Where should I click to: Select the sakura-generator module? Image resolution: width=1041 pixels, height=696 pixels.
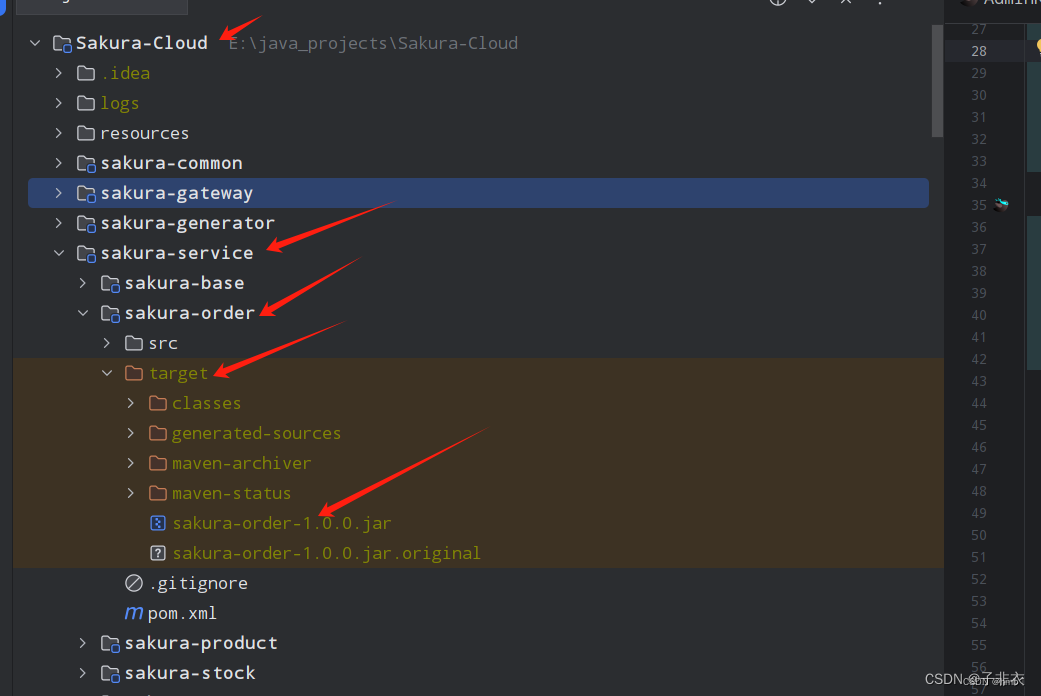(187, 223)
